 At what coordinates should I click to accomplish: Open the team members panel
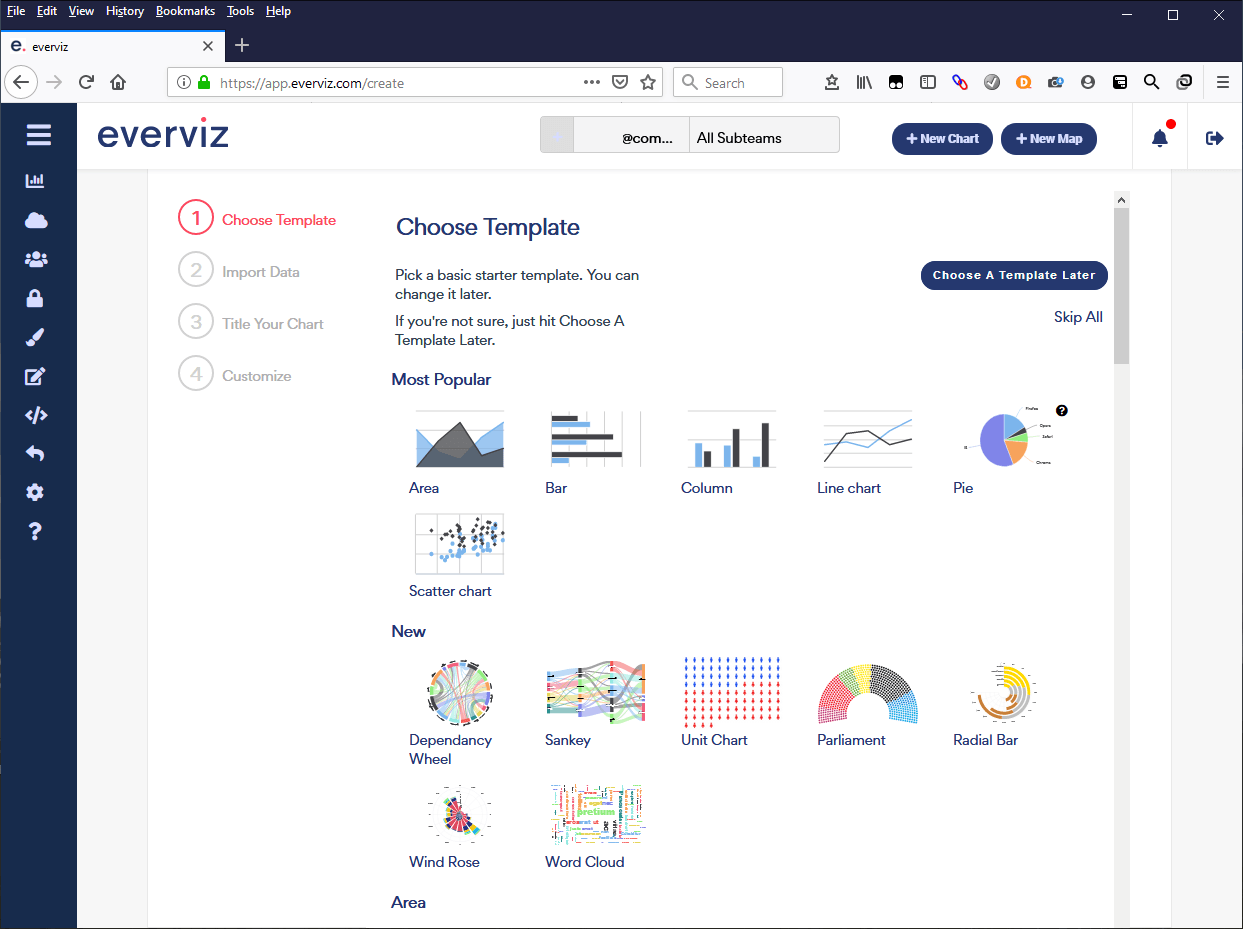click(35, 259)
